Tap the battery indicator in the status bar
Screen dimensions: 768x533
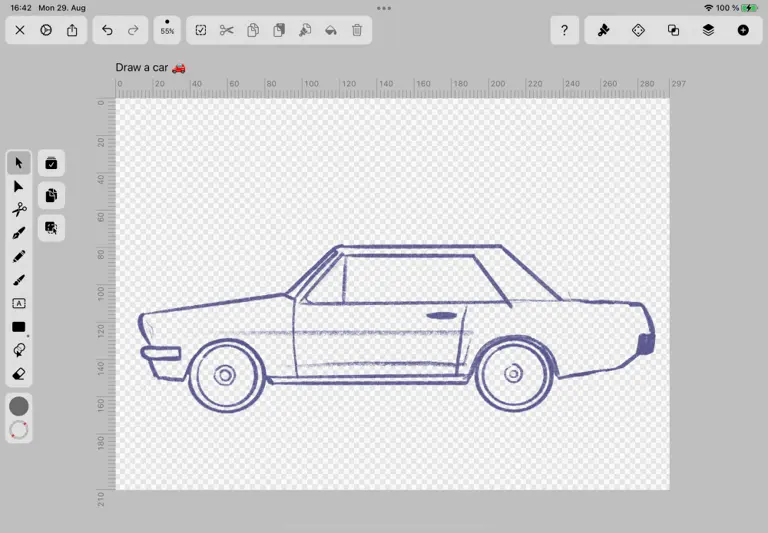point(750,8)
